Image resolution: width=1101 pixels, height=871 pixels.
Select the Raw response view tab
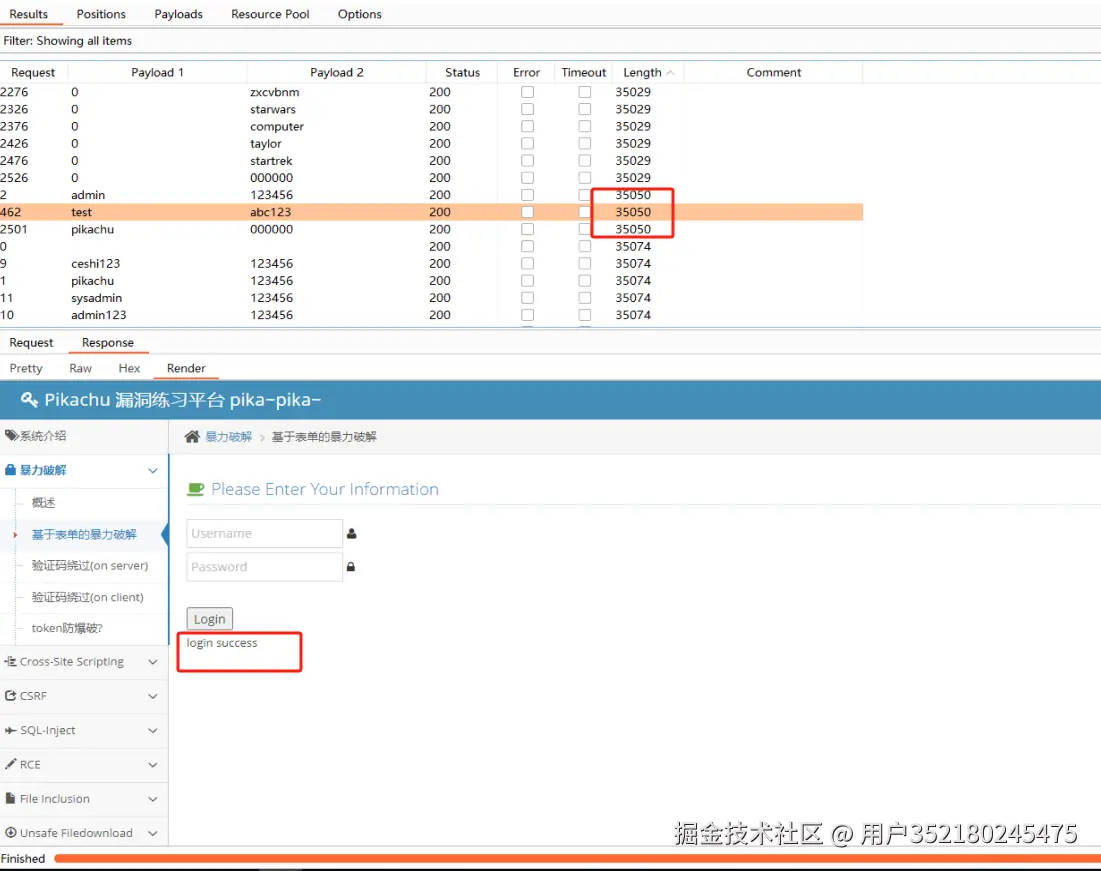(x=80, y=368)
